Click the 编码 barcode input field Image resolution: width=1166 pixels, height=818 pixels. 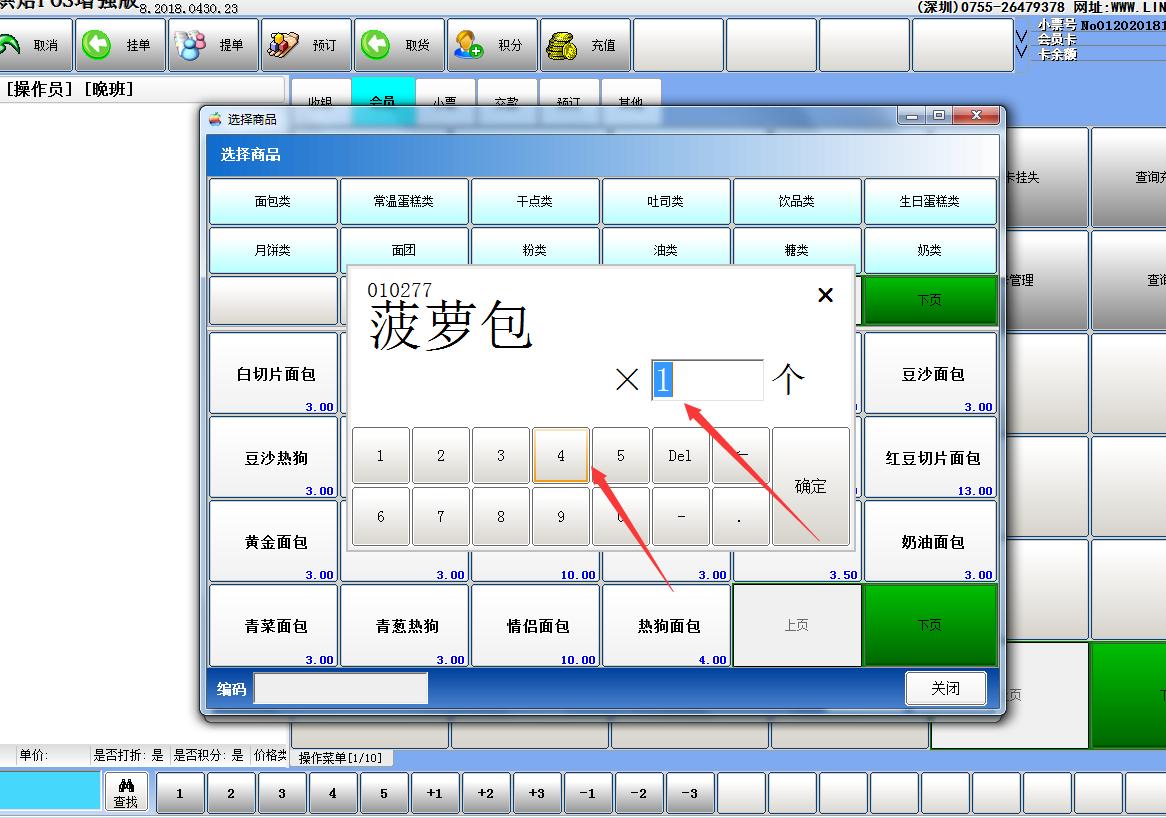pyautogui.click(x=340, y=688)
